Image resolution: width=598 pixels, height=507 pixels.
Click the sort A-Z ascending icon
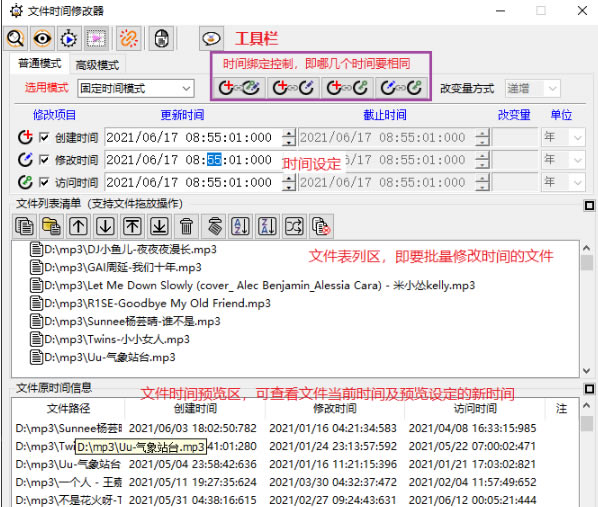click(240, 226)
